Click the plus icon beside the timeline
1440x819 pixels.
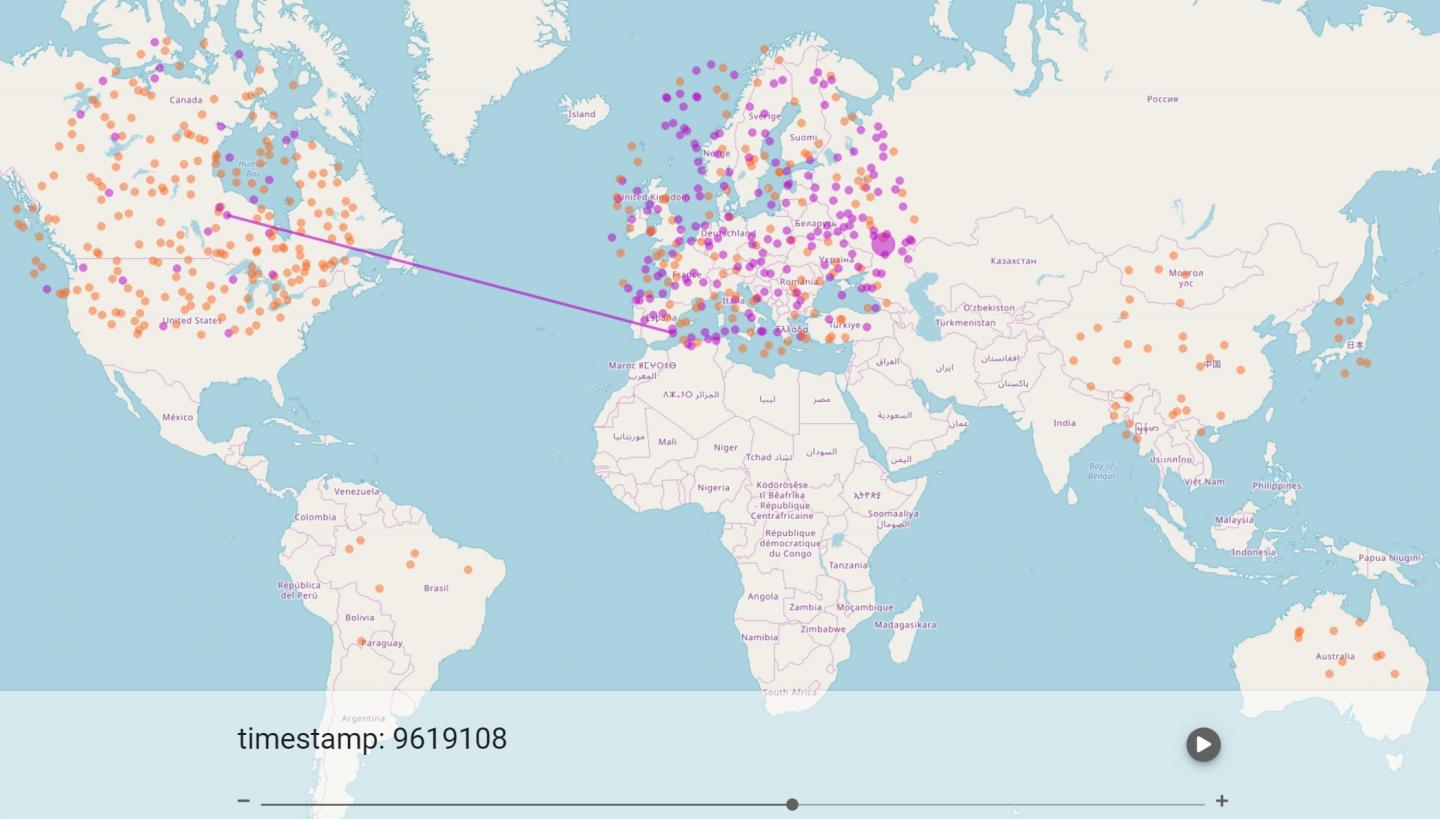(1221, 801)
